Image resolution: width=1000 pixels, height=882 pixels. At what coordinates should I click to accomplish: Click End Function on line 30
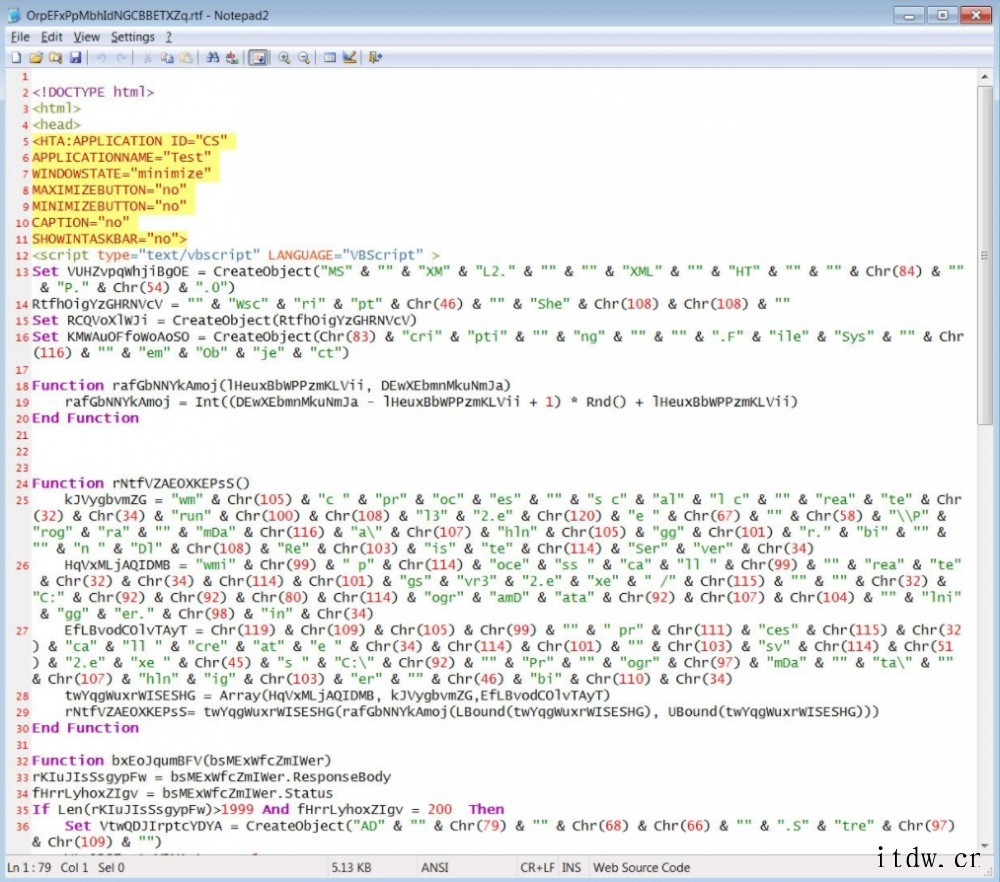(85, 728)
